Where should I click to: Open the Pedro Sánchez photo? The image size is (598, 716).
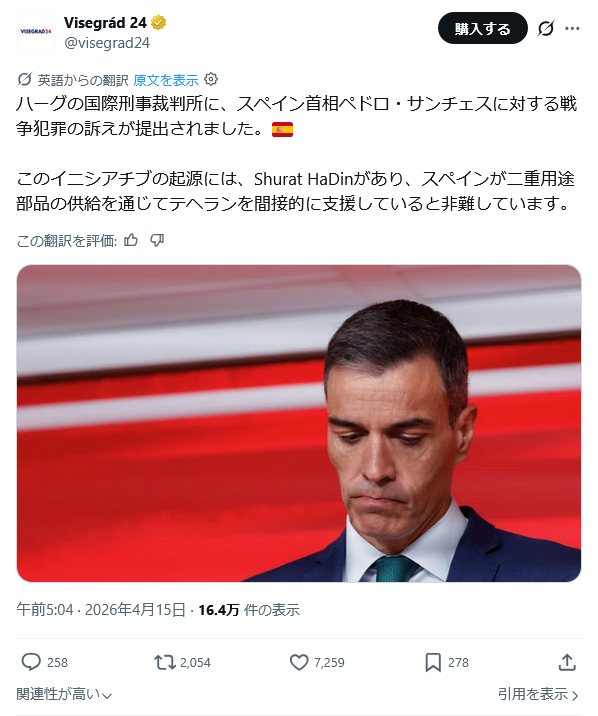[x=299, y=423]
